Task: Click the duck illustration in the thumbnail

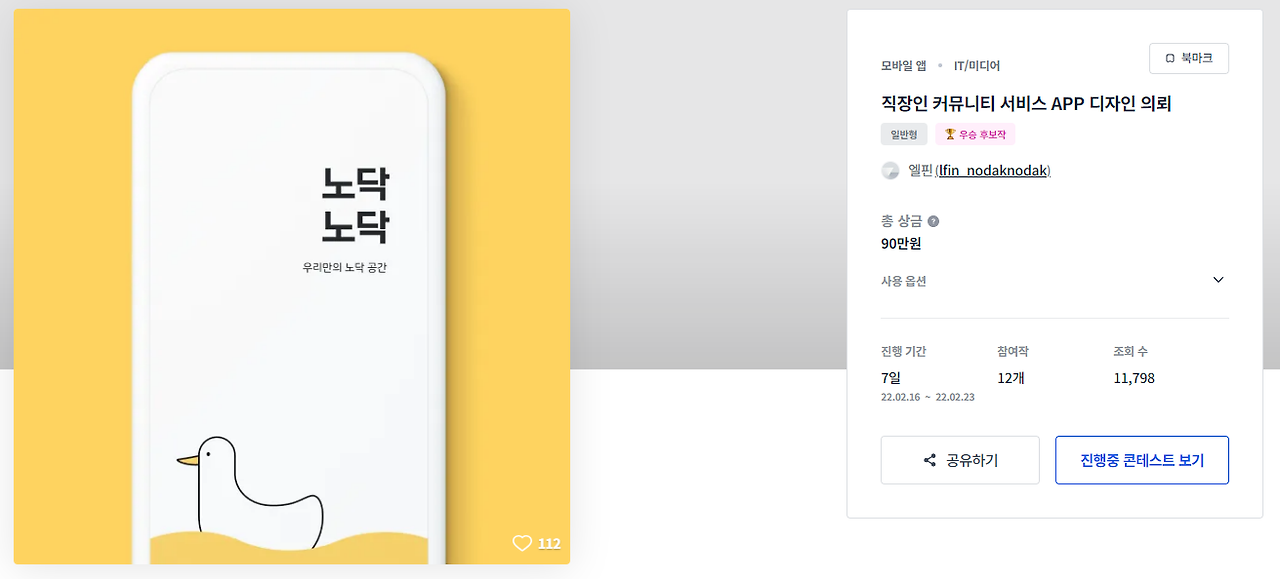Action: (251, 490)
